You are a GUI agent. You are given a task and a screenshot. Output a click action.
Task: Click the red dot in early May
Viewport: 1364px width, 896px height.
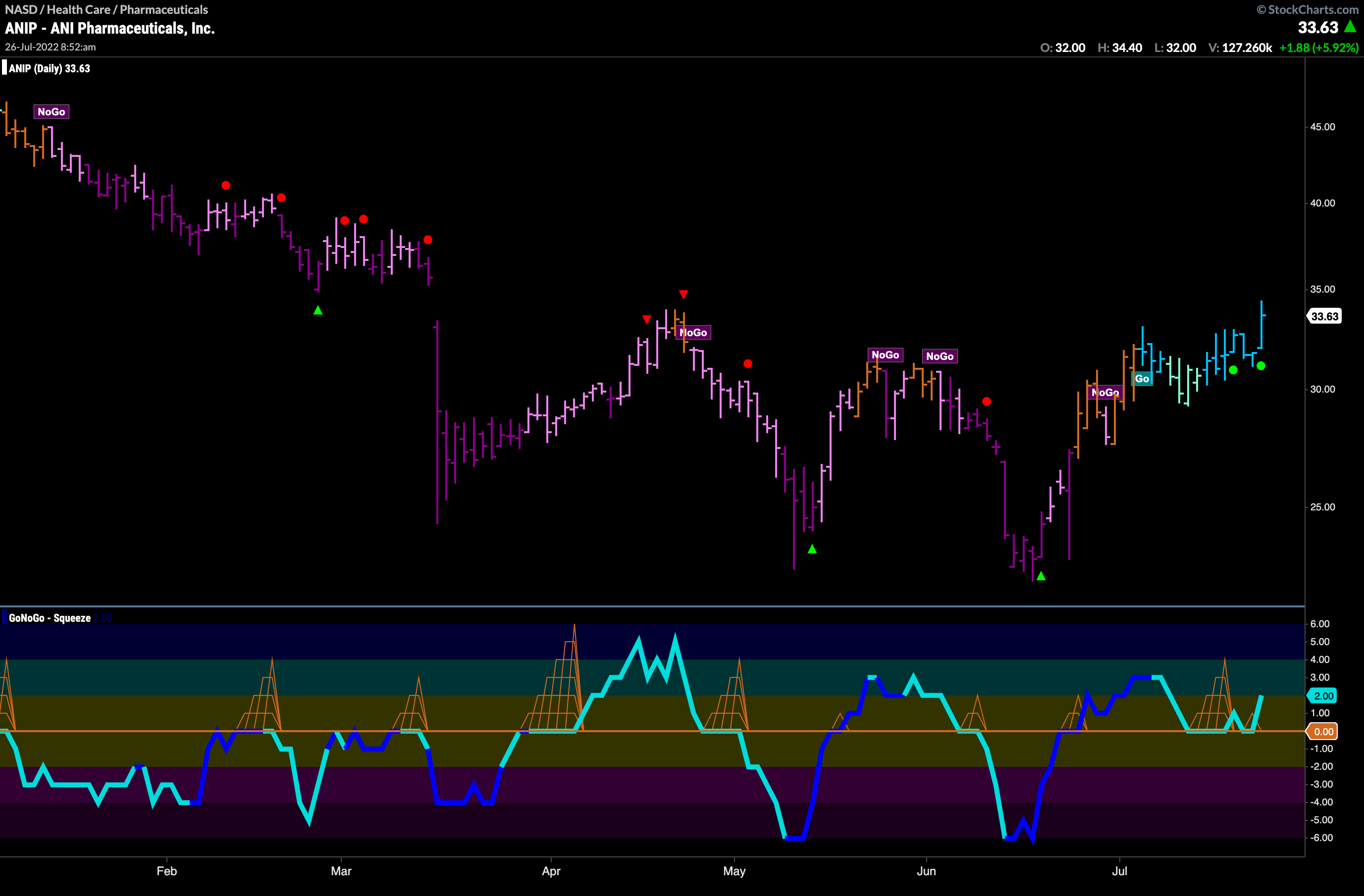tap(747, 364)
